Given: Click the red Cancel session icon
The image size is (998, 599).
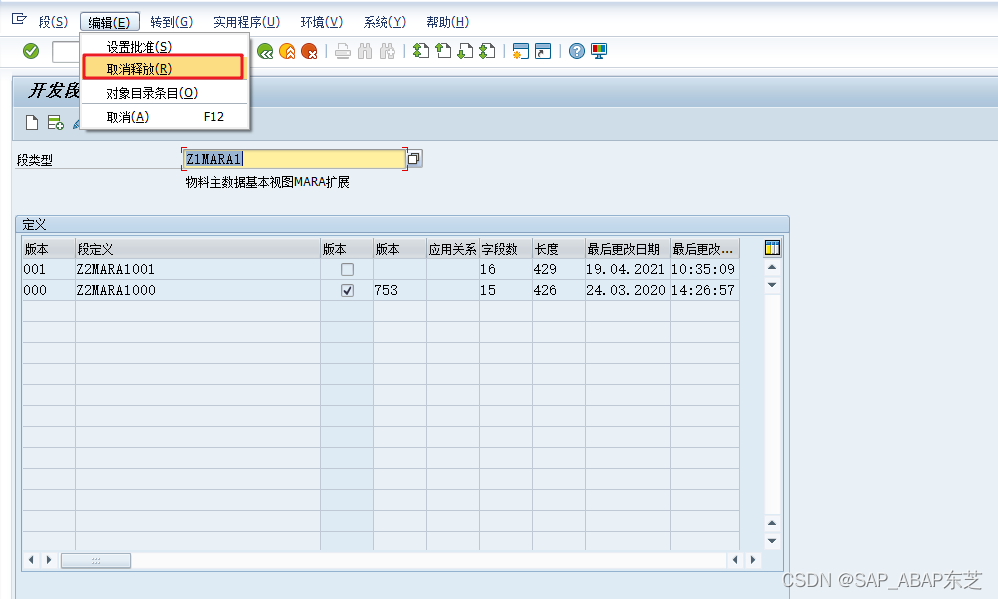Looking at the screenshot, I should click(309, 51).
